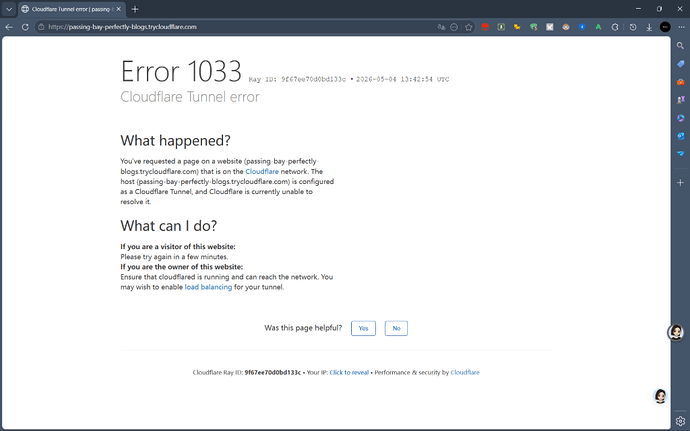Click the lower floating avatar near settings
Viewport: 690px width, 431px height.
click(660, 396)
